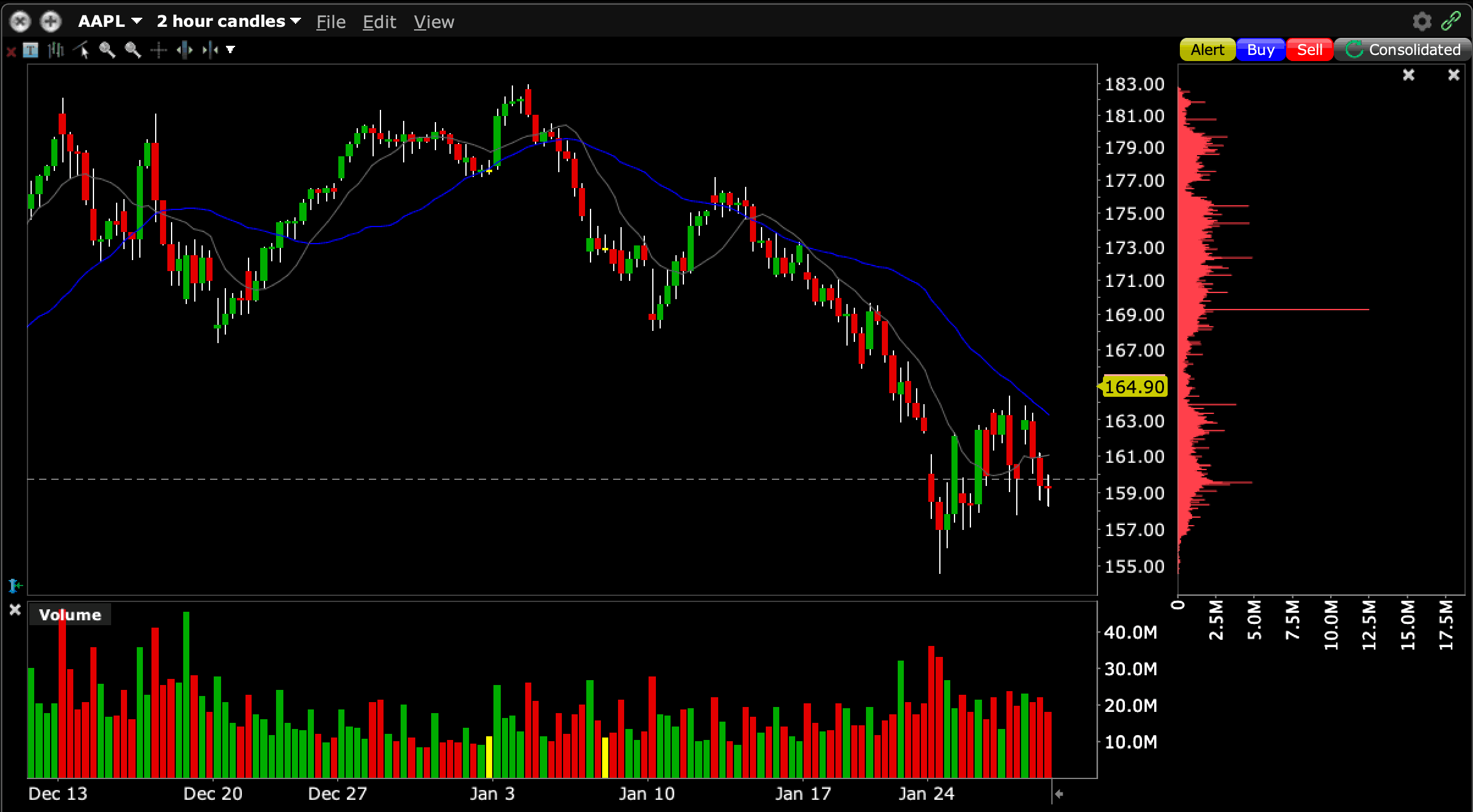This screenshot has width=1473, height=812.
Task: Close the Volume panel
Action: coord(15,609)
